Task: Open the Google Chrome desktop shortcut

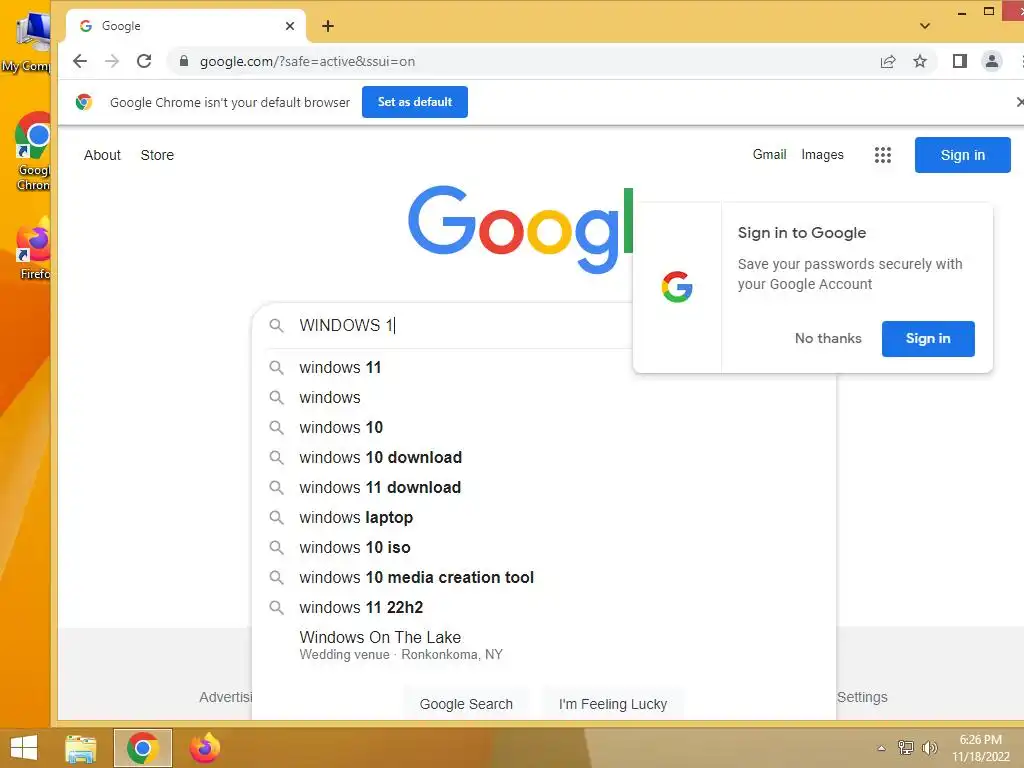Action: [33, 152]
